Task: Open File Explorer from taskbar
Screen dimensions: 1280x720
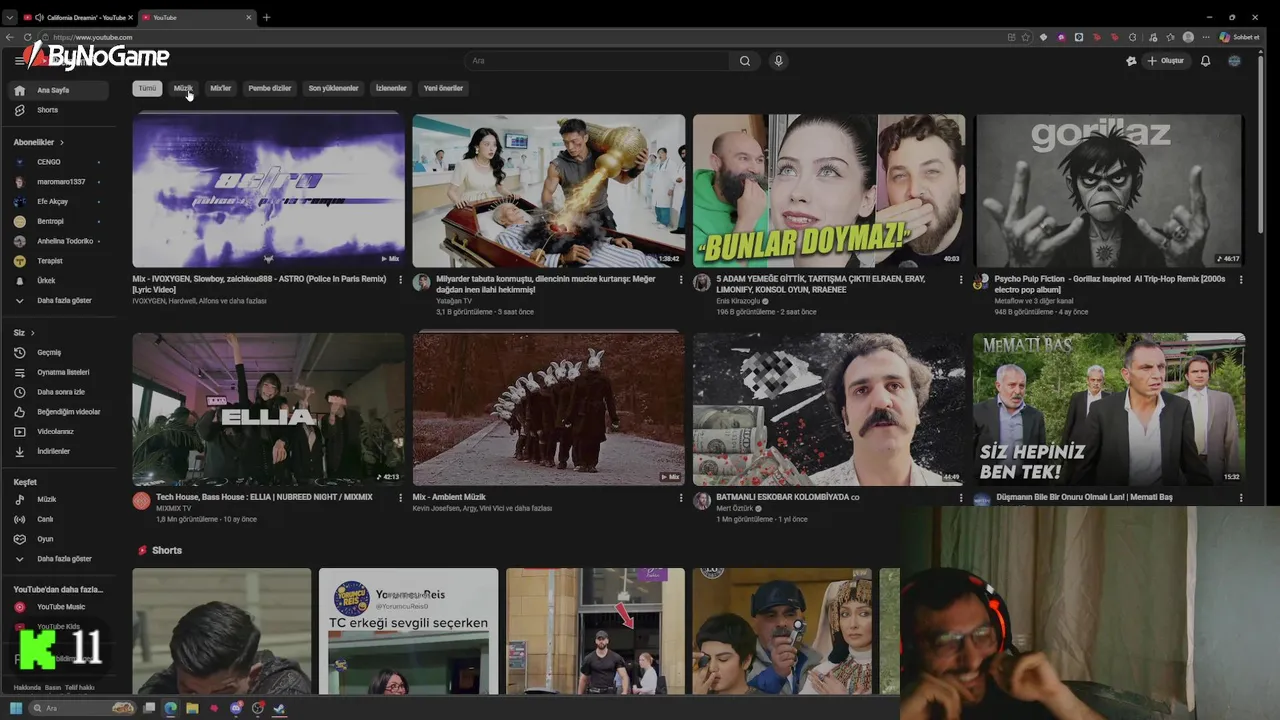Action: (192, 708)
